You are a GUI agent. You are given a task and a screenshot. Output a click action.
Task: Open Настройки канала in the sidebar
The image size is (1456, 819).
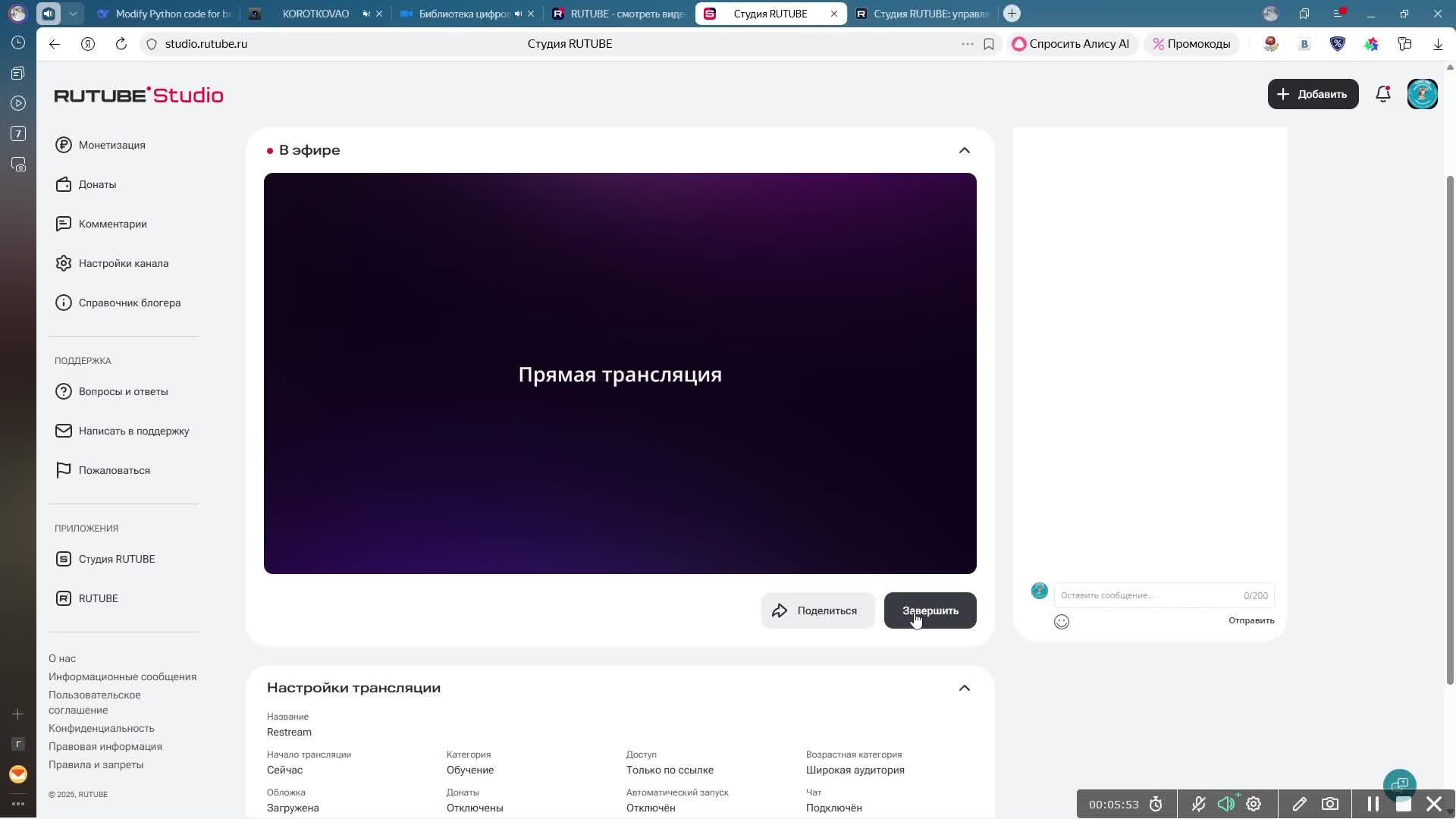pyautogui.click(x=123, y=263)
